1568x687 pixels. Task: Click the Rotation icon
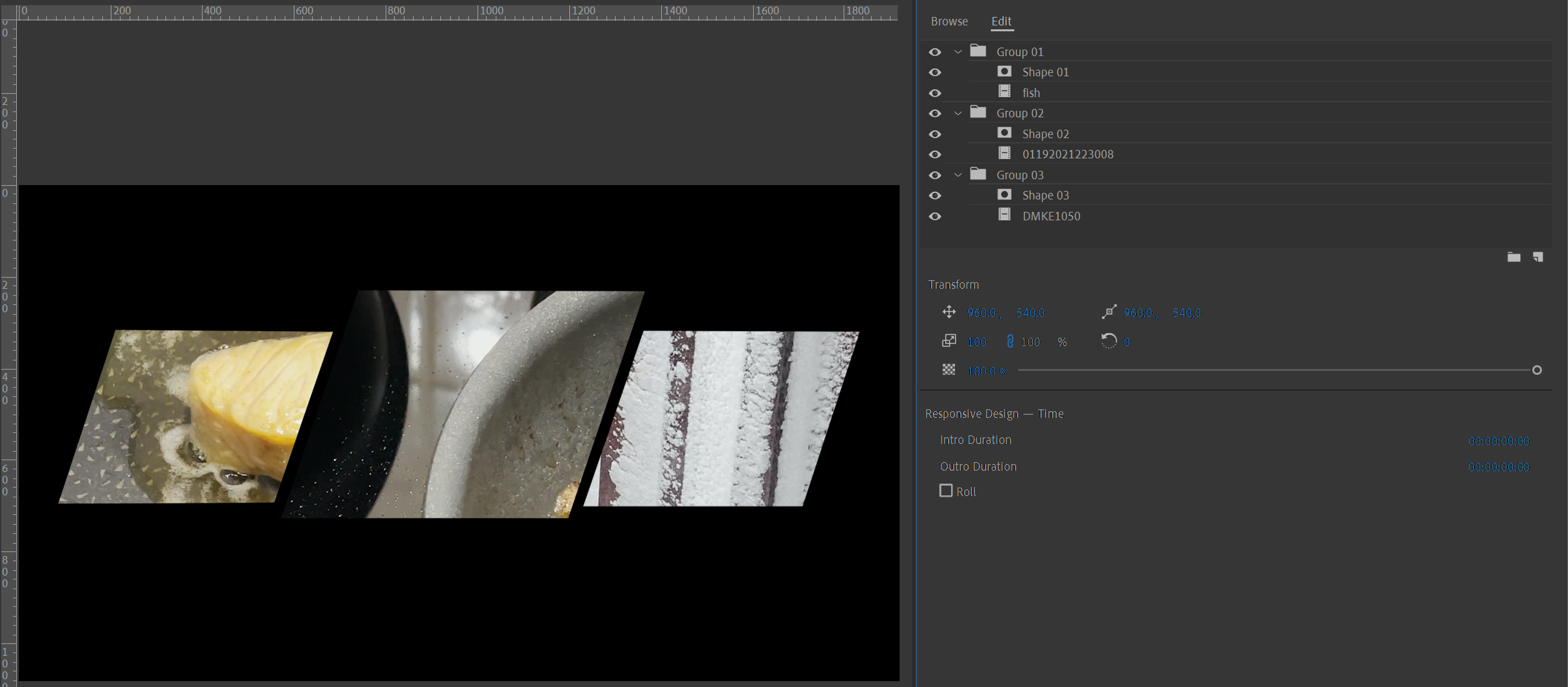tap(1108, 341)
